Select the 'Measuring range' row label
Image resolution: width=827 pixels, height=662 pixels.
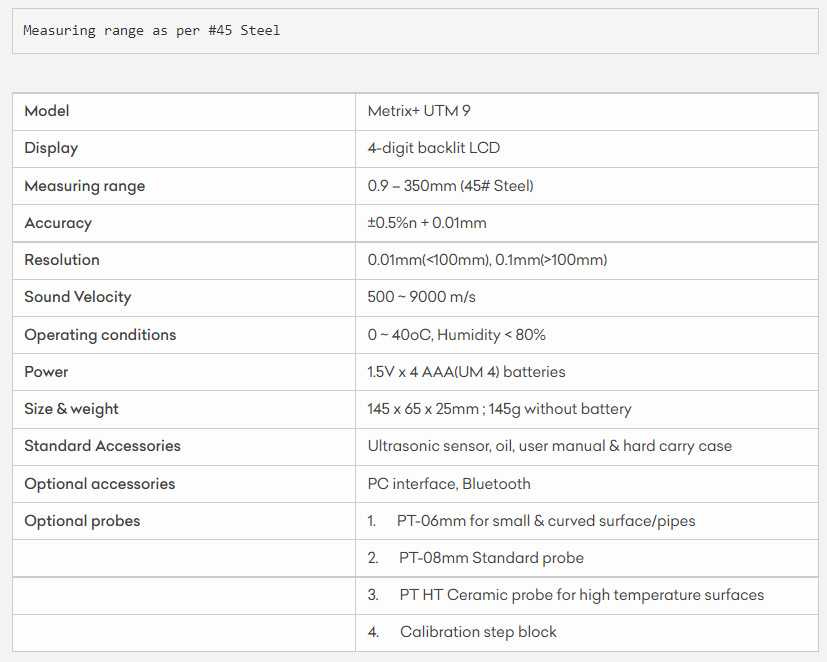point(85,186)
